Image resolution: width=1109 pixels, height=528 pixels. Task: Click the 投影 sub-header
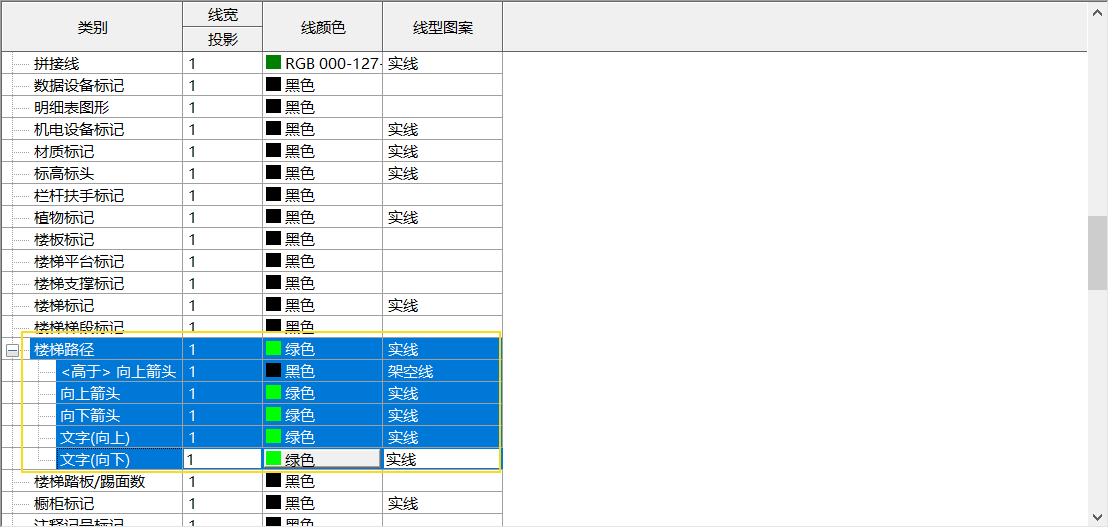[222, 39]
